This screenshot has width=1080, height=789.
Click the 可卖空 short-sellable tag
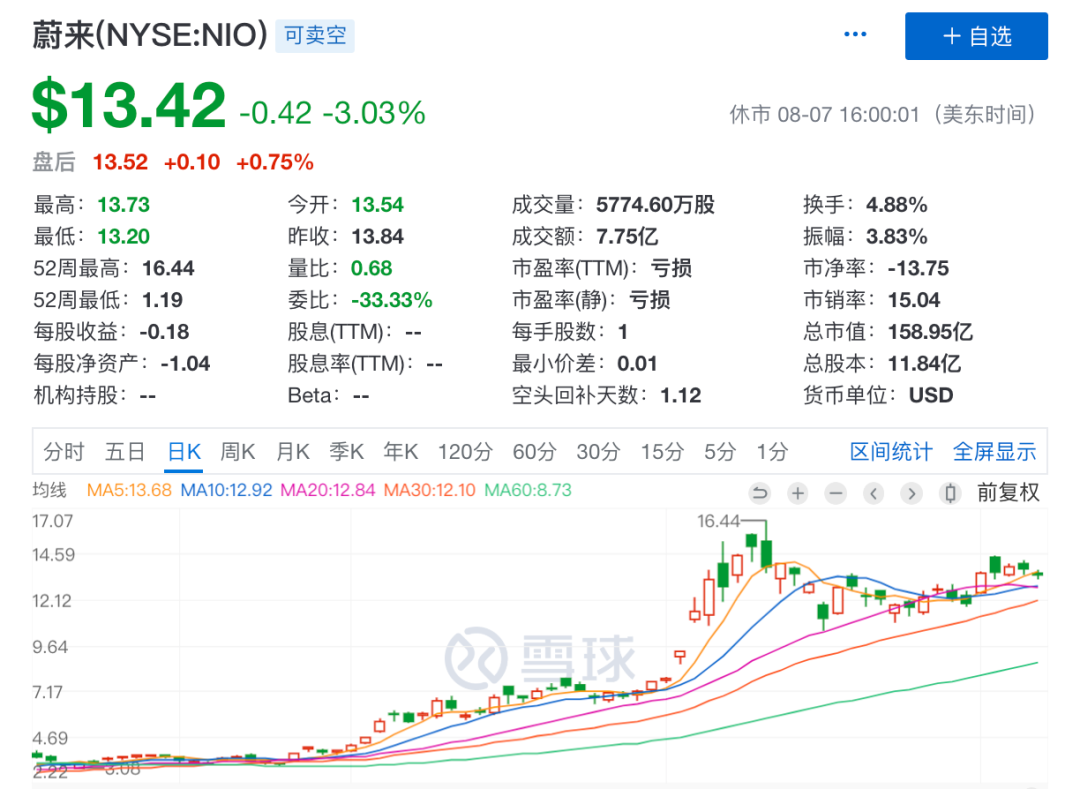(315, 36)
